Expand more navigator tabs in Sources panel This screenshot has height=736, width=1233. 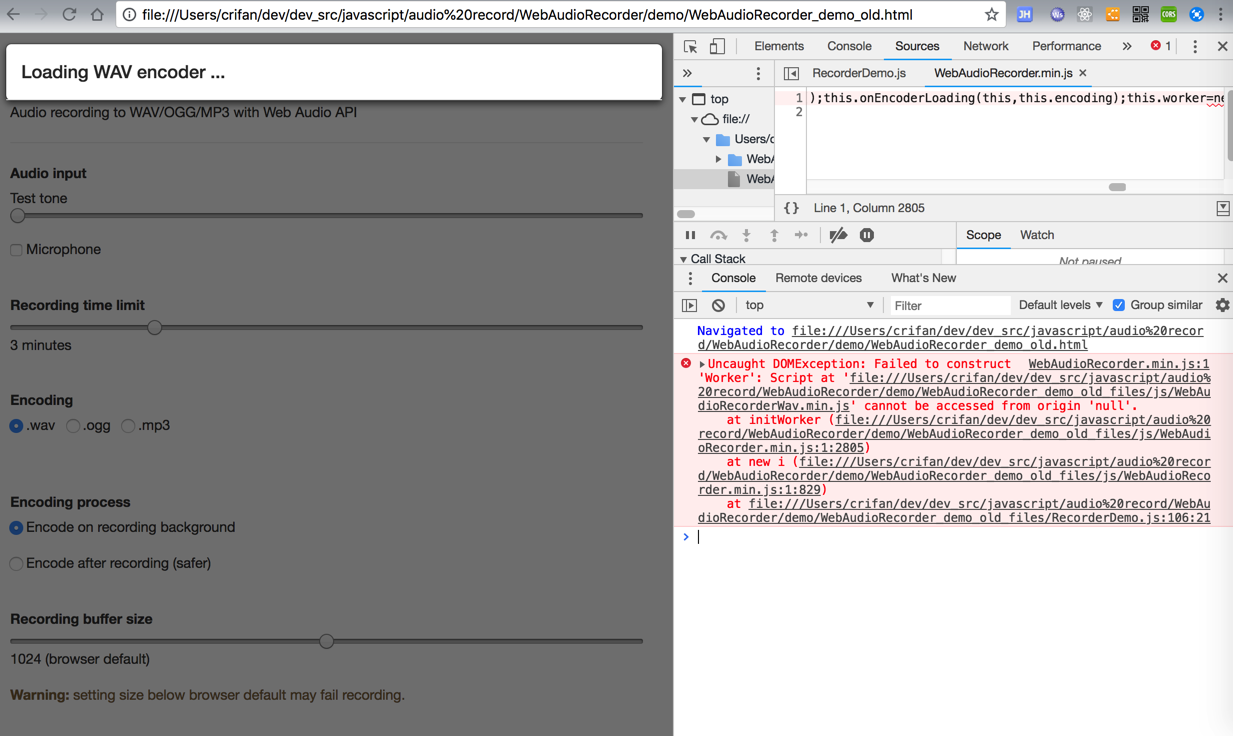[687, 73]
